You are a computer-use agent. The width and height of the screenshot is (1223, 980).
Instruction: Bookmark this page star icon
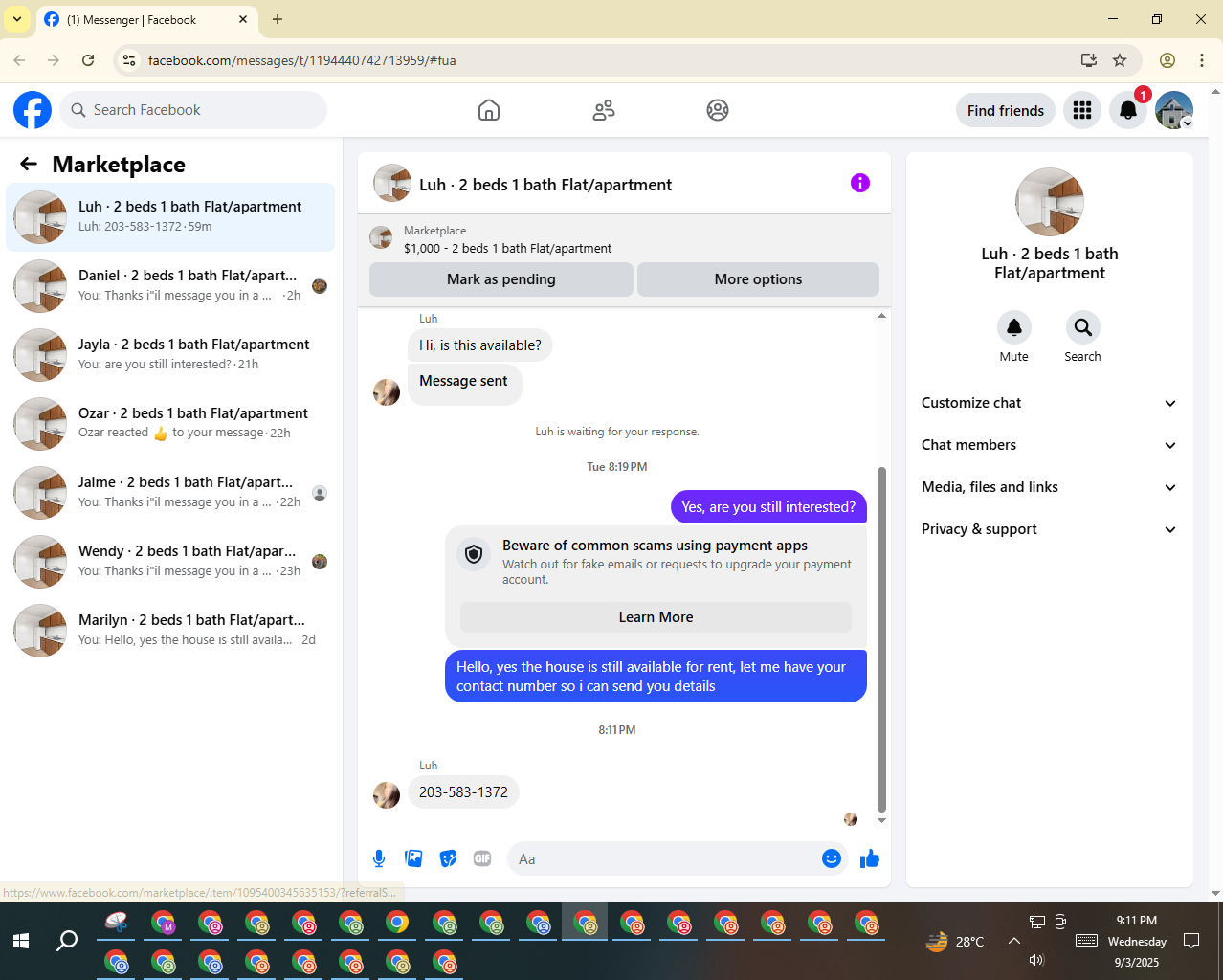[x=1120, y=60]
